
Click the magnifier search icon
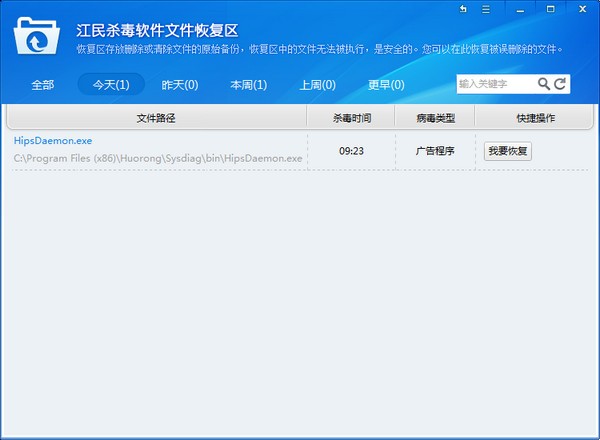pyautogui.click(x=544, y=84)
